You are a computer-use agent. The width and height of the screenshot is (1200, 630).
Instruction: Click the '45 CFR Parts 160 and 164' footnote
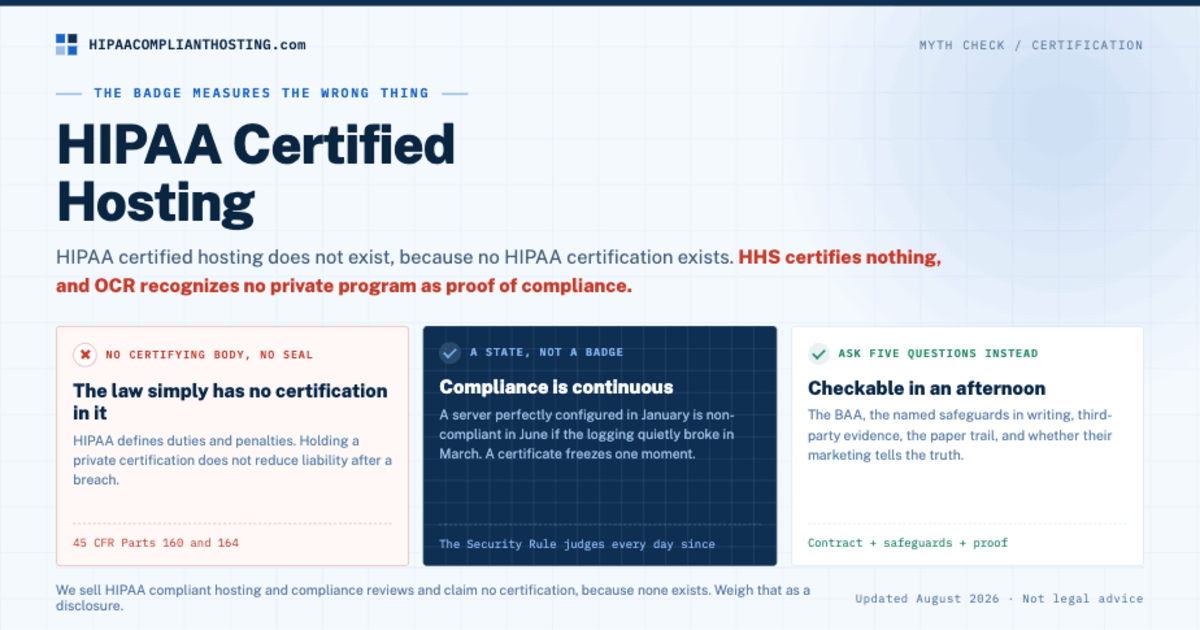coord(156,543)
